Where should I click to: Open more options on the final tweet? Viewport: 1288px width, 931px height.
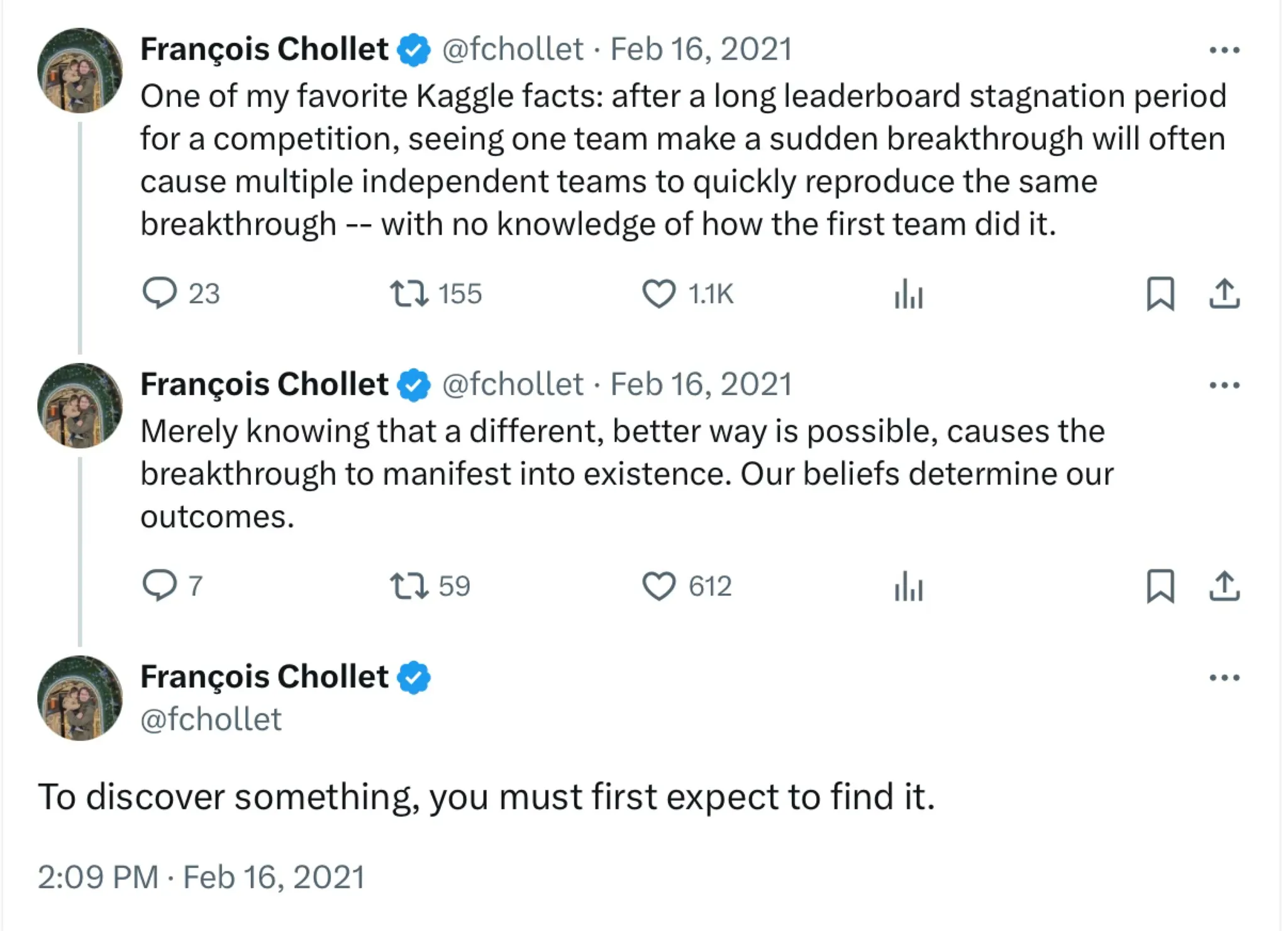(1224, 677)
